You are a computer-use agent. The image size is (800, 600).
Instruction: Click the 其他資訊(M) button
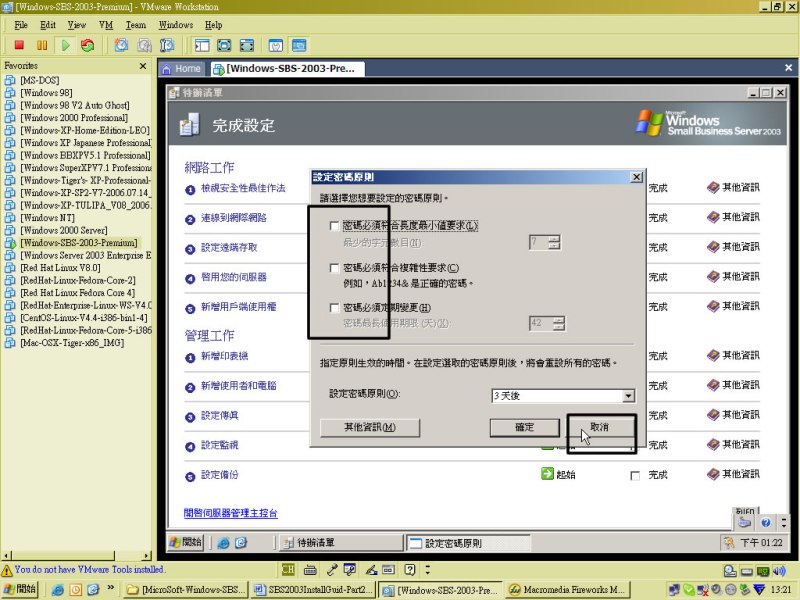[x=370, y=428]
